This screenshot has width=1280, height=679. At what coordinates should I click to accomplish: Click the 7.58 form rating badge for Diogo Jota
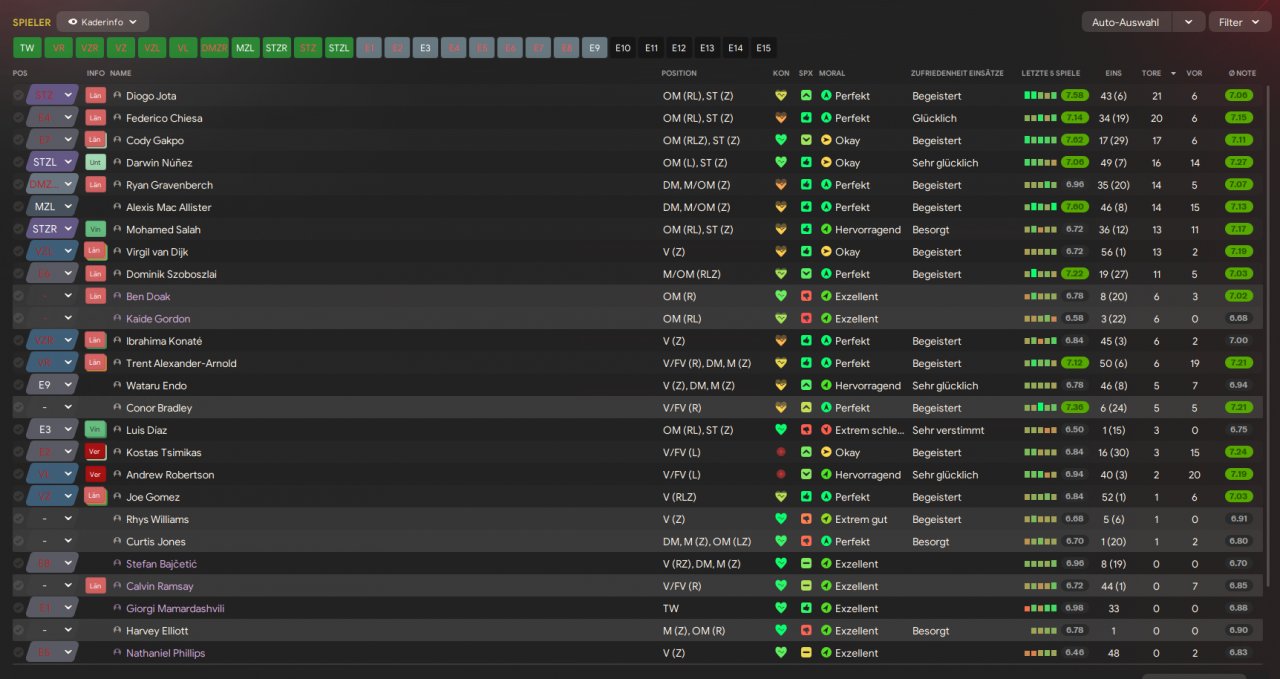(1075, 96)
